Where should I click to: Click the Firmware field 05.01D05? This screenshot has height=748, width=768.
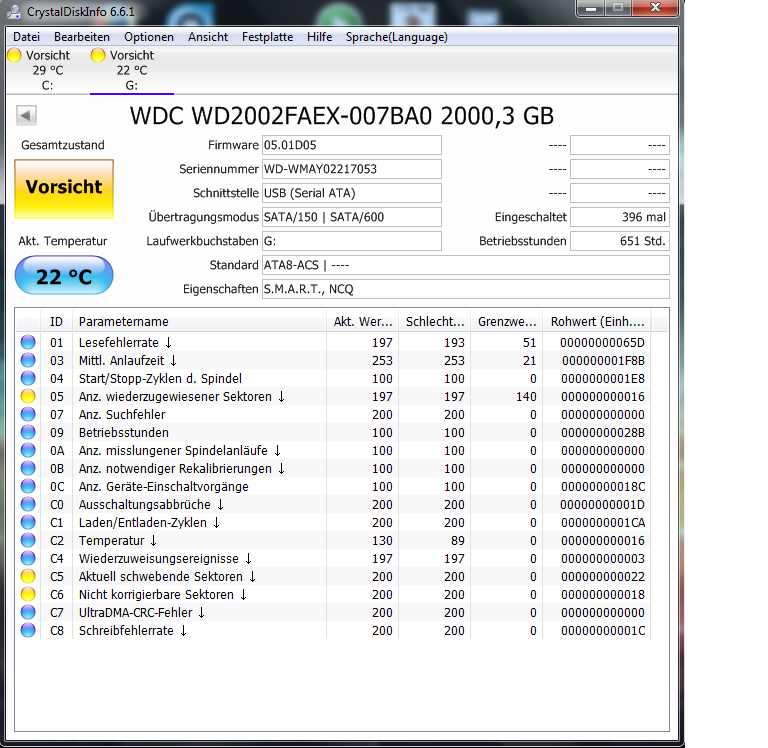(x=352, y=145)
